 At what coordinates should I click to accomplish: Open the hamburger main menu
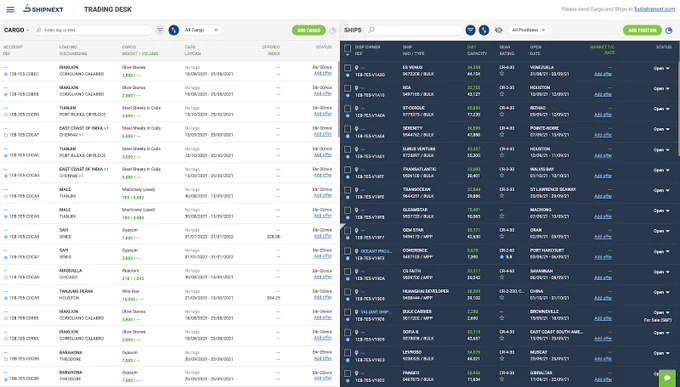[x=10, y=10]
